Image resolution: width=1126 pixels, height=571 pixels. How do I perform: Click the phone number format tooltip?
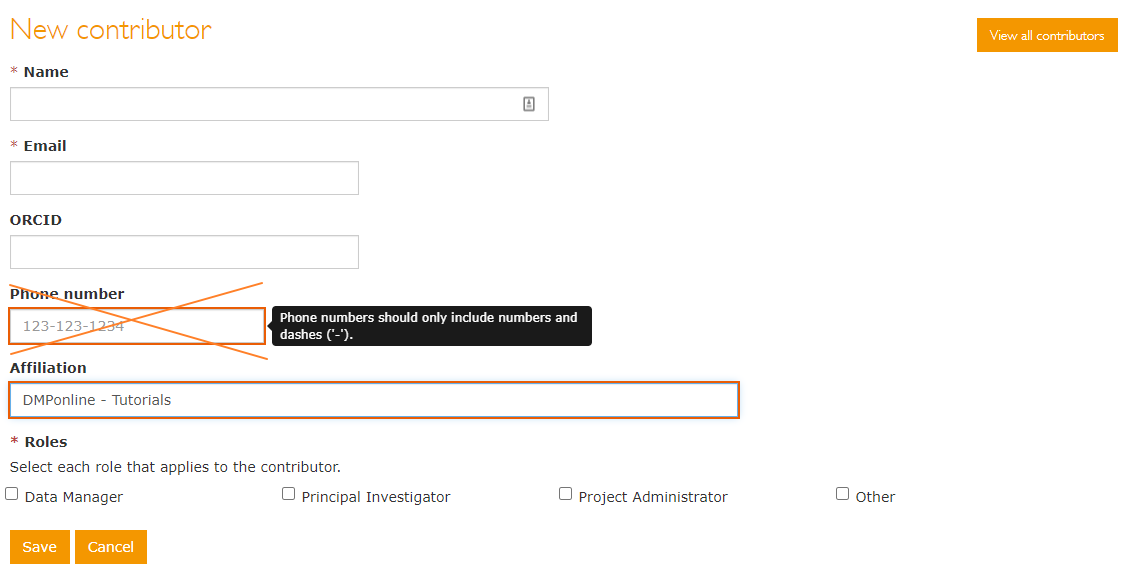click(431, 326)
